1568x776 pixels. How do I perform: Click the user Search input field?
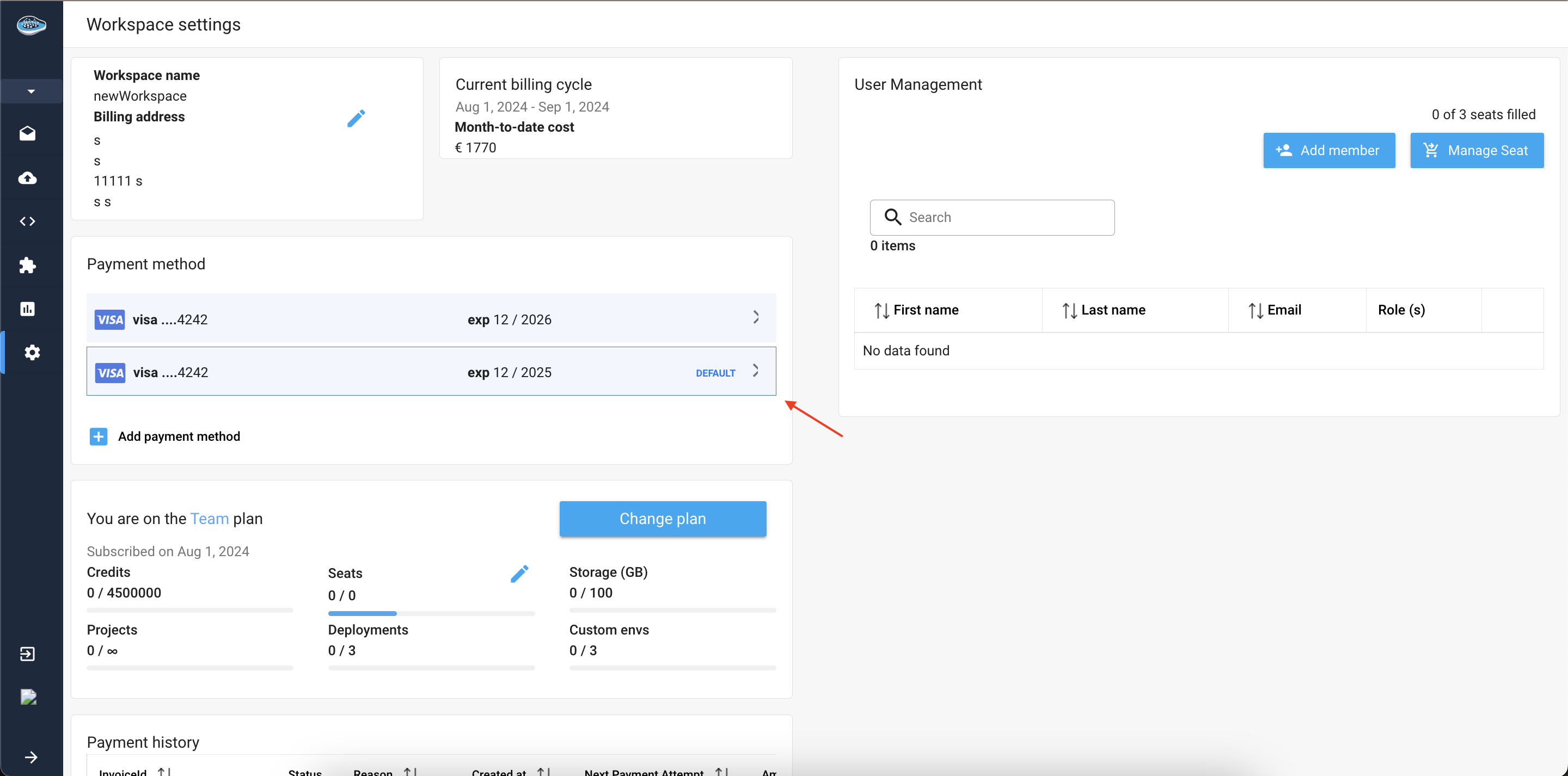[x=992, y=217]
